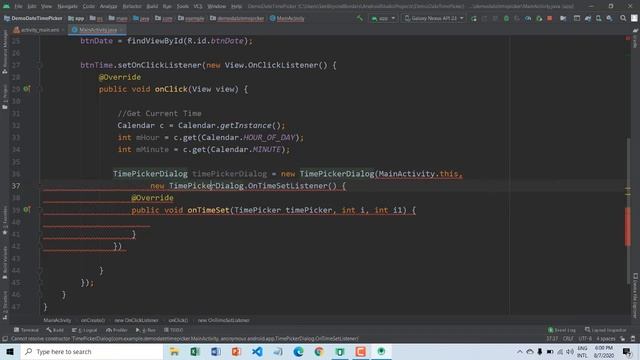Open the TODO tool window

tap(173, 330)
